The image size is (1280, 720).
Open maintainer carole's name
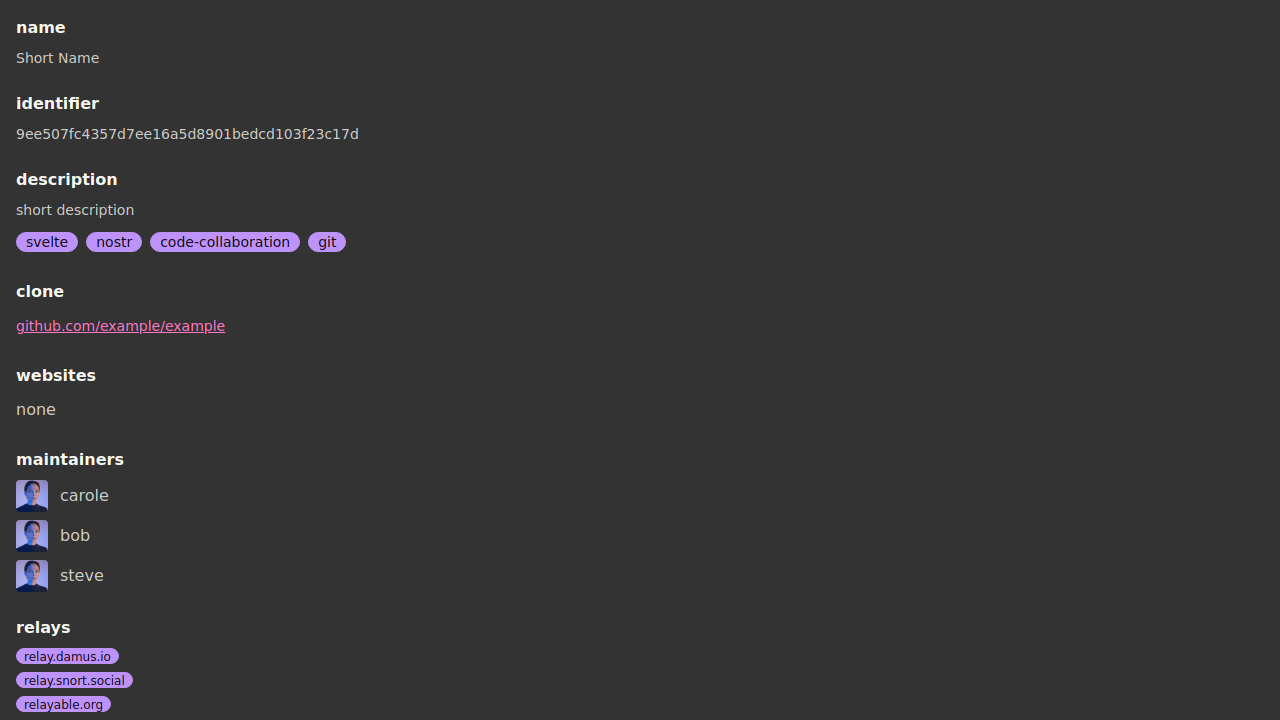[84, 496]
